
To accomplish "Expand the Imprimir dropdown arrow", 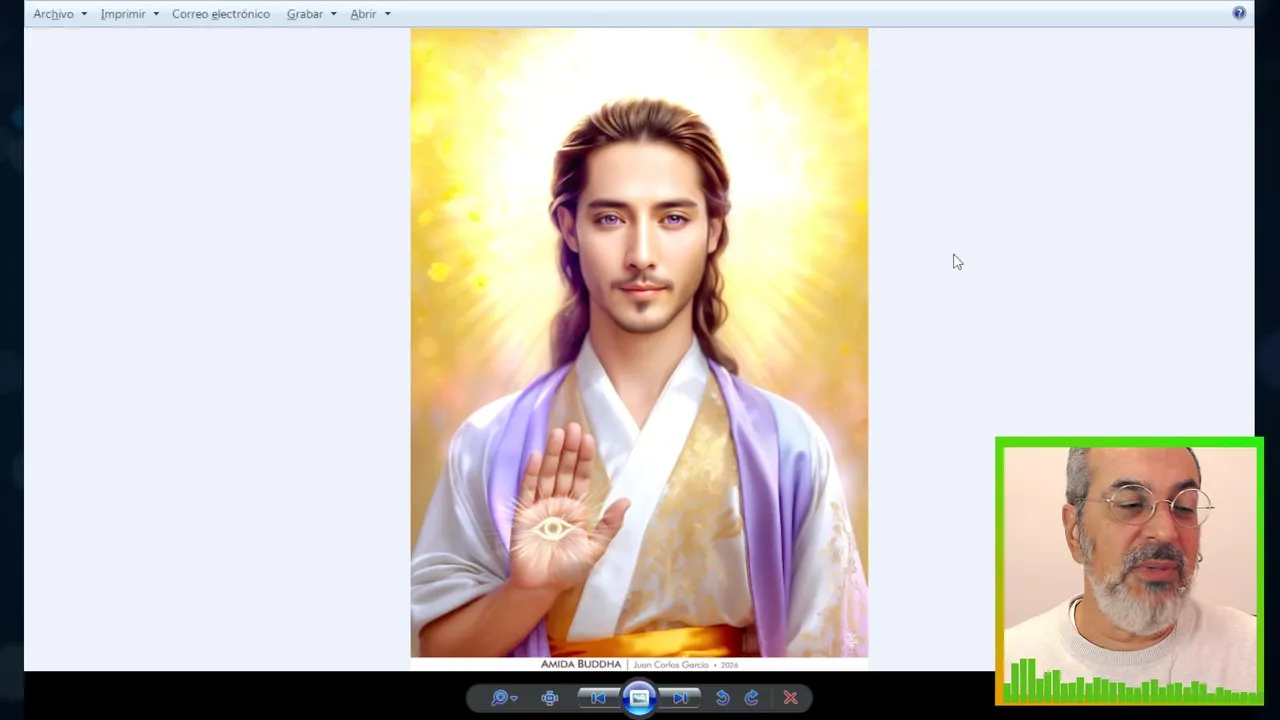I will pyautogui.click(x=156, y=14).
